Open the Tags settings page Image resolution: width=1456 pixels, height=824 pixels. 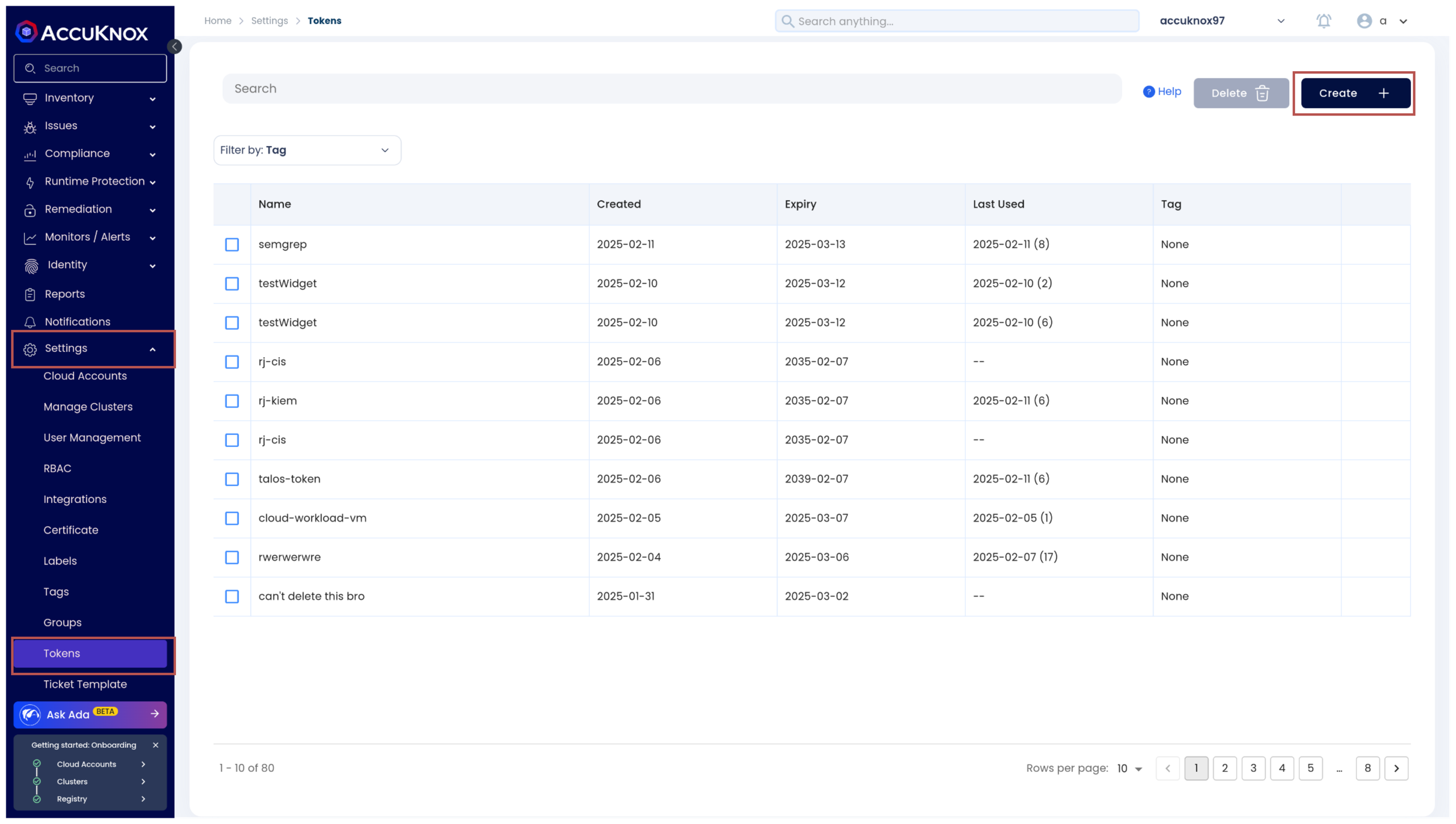tap(56, 591)
